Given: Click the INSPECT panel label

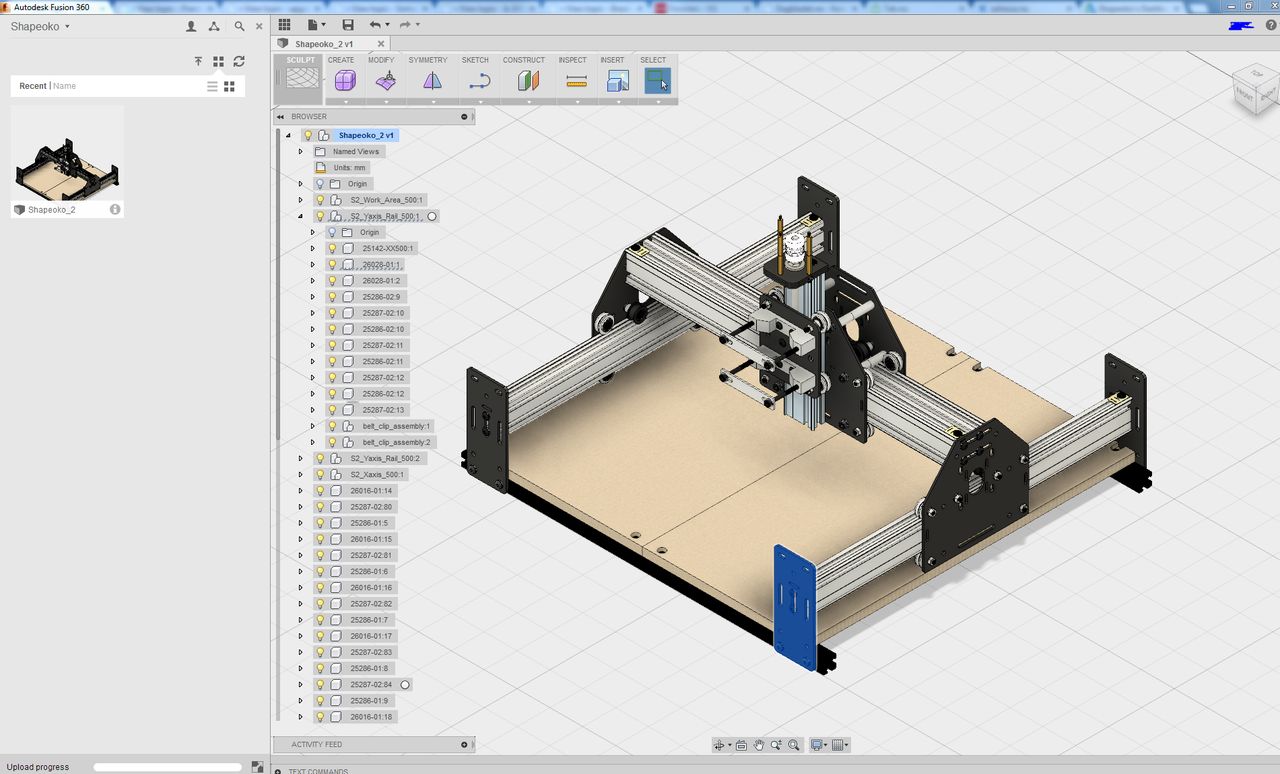Looking at the screenshot, I should 573,60.
